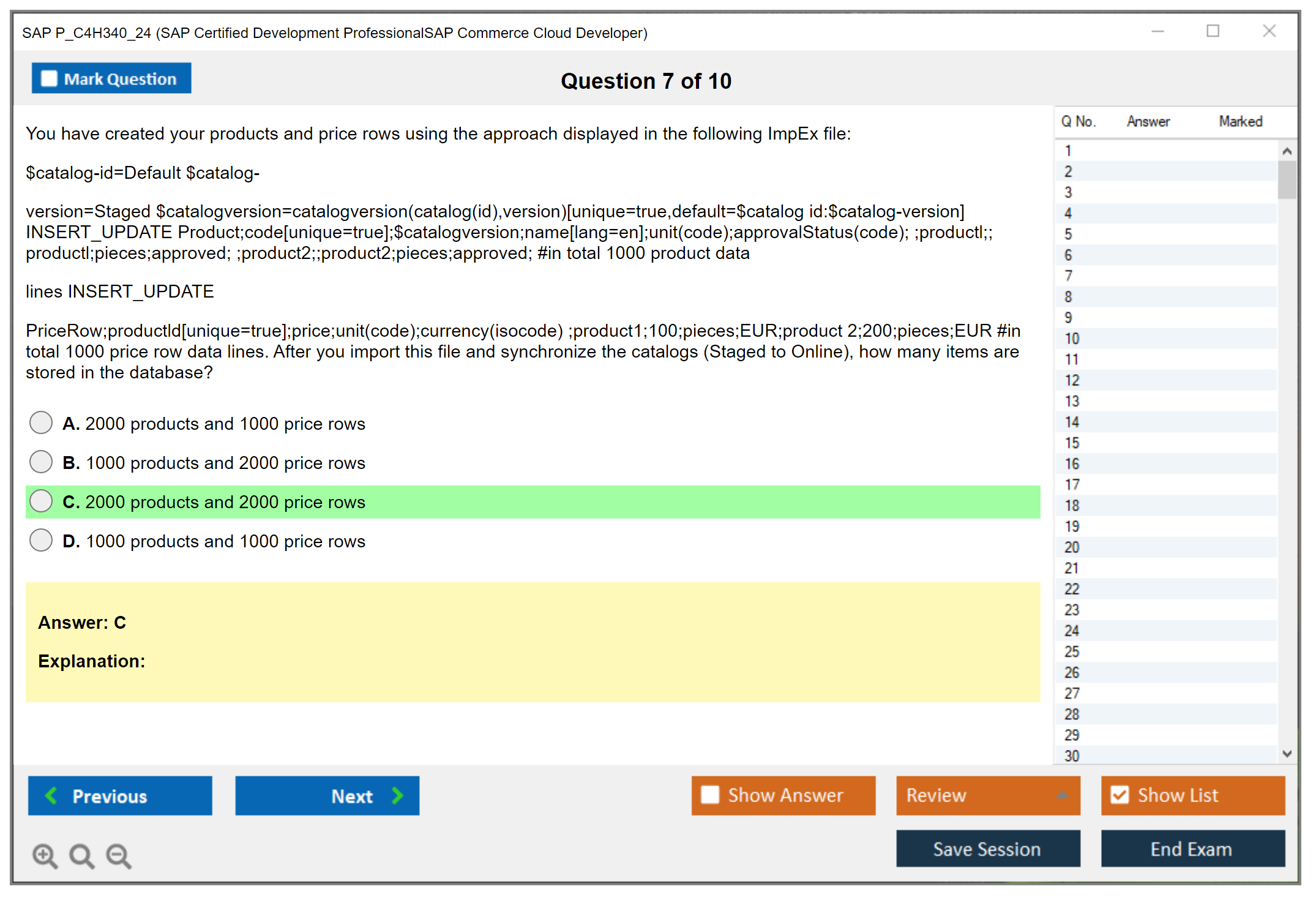
Task: Tick the Mark Question checkbox
Action: [x=49, y=79]
